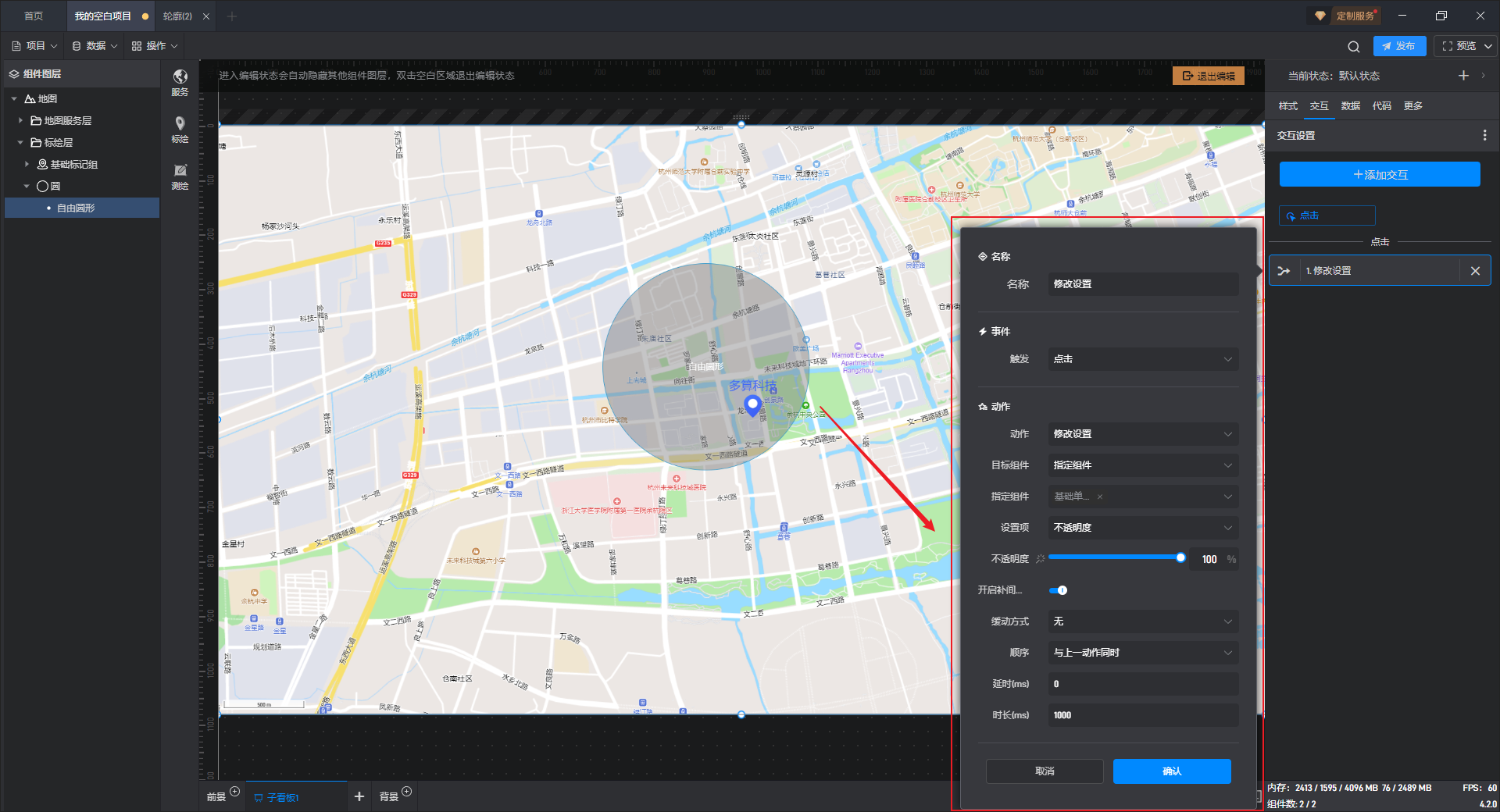Open the 目标组件 dropdown
Screen dimensions: 1500x812
coord(1143,465)
